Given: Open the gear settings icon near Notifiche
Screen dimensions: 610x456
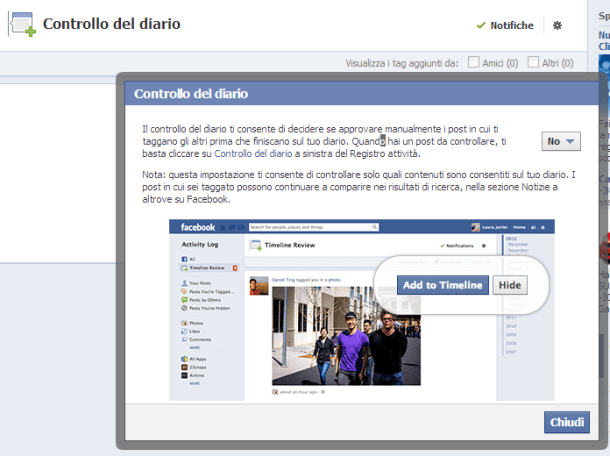Looking at the screenshot, I should pyautogui.click(x=557, y=26).
